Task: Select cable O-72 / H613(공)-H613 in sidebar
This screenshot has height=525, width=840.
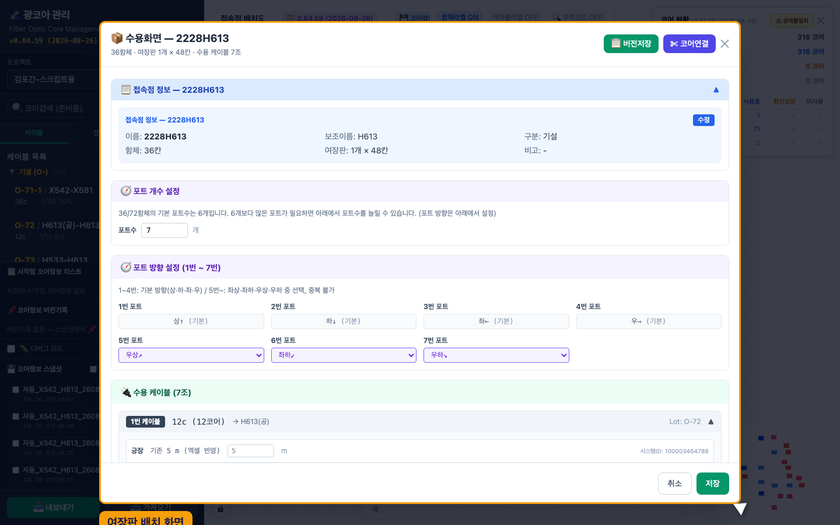Action: click(x=57, y=230)
